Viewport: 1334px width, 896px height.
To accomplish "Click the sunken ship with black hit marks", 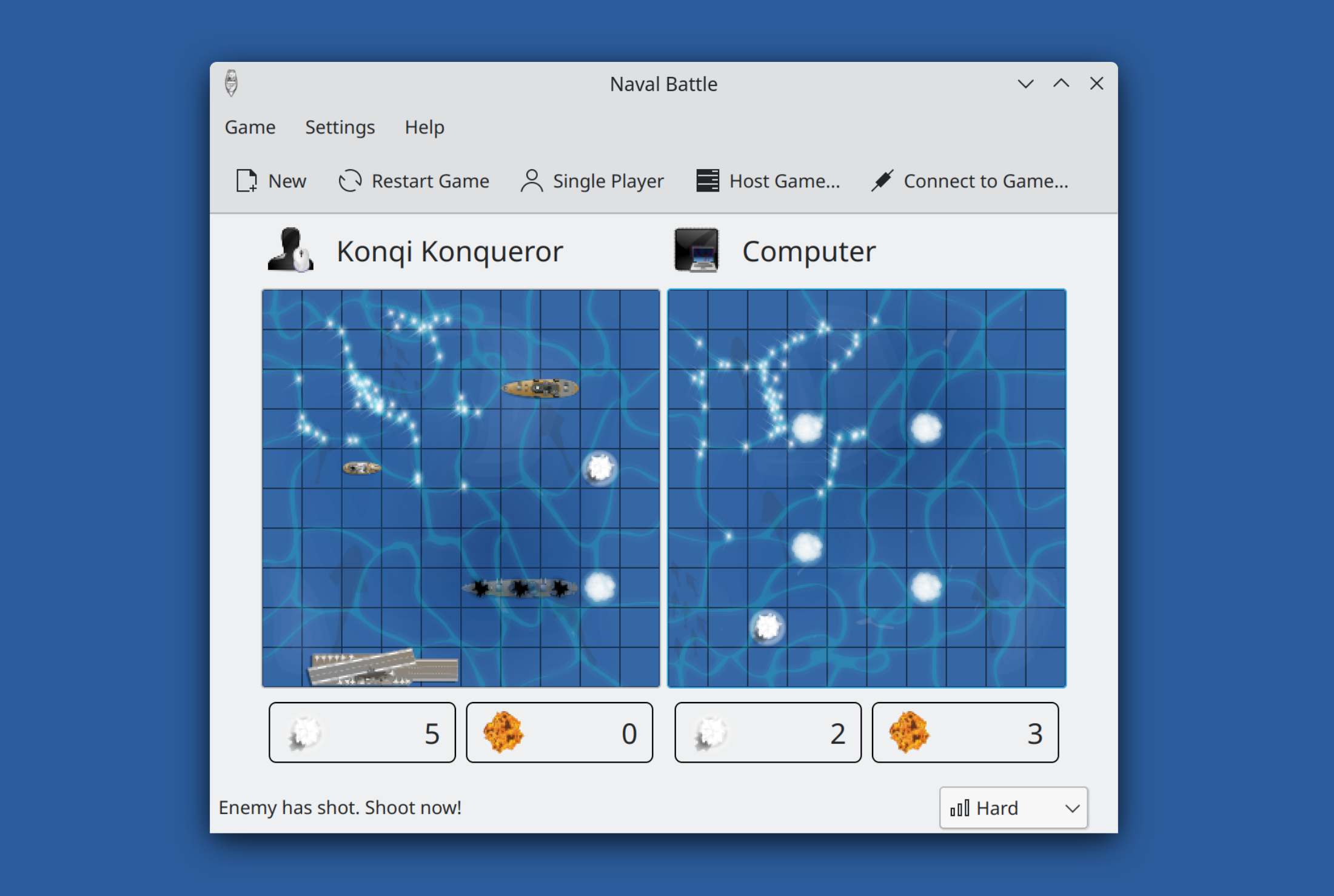I will [x=520, y=587].
